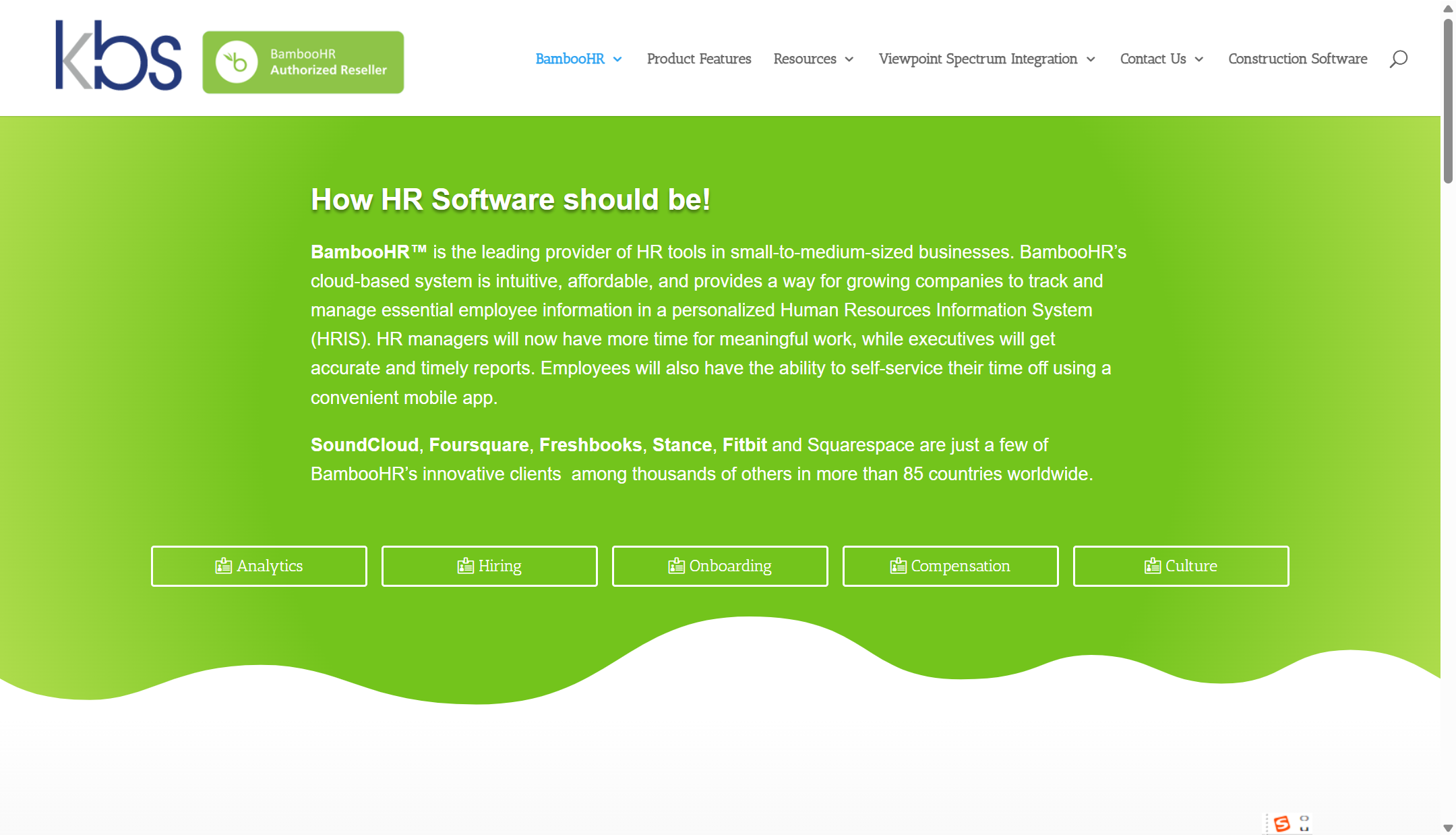
Task: Click the badge icon on Analytics button
Action: pos(223,566)
